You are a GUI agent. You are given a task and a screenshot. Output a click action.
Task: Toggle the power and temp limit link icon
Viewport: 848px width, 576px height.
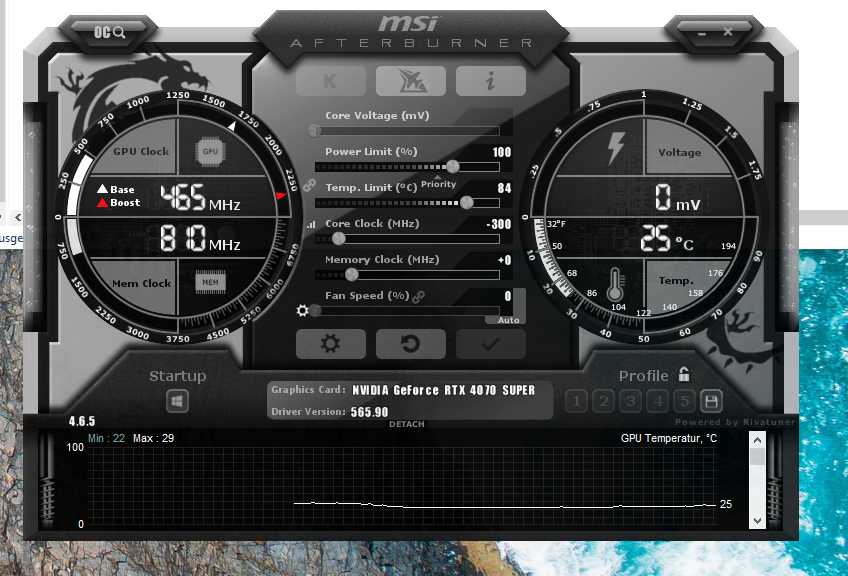[x=309, y=186]
